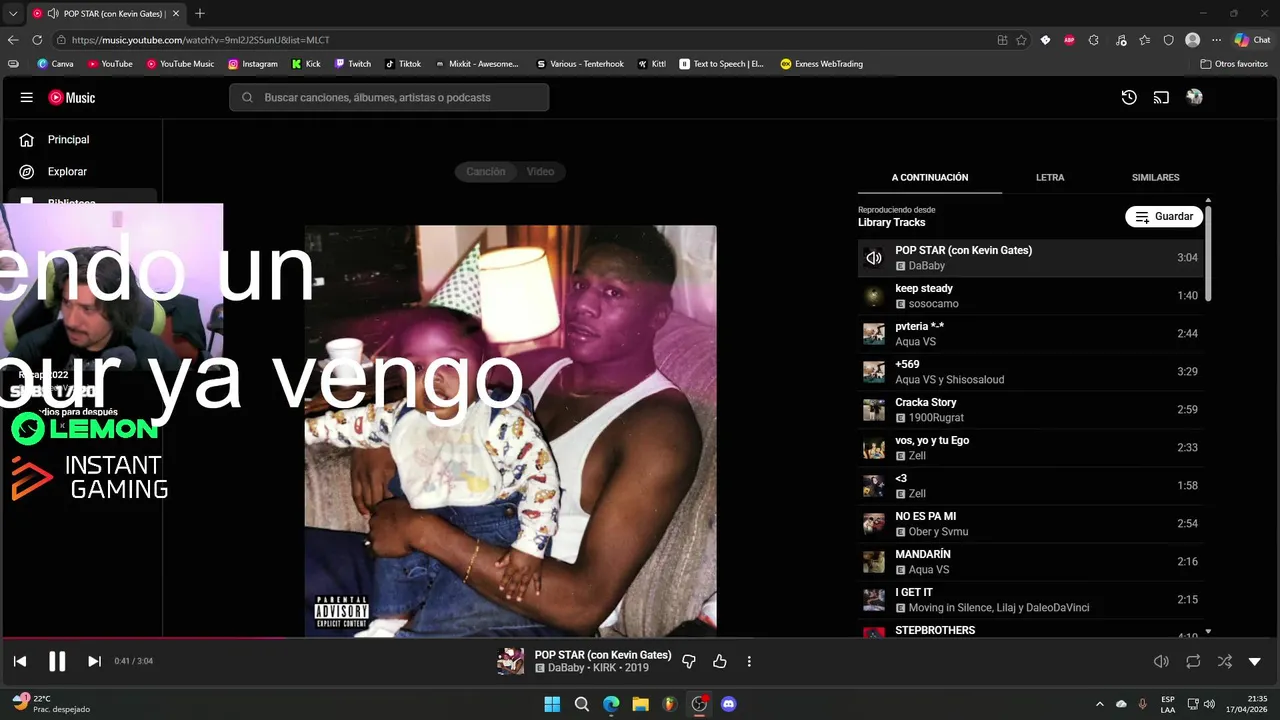Pause the current song
This screenshot has width=1280, height=720.
(57, 661)
